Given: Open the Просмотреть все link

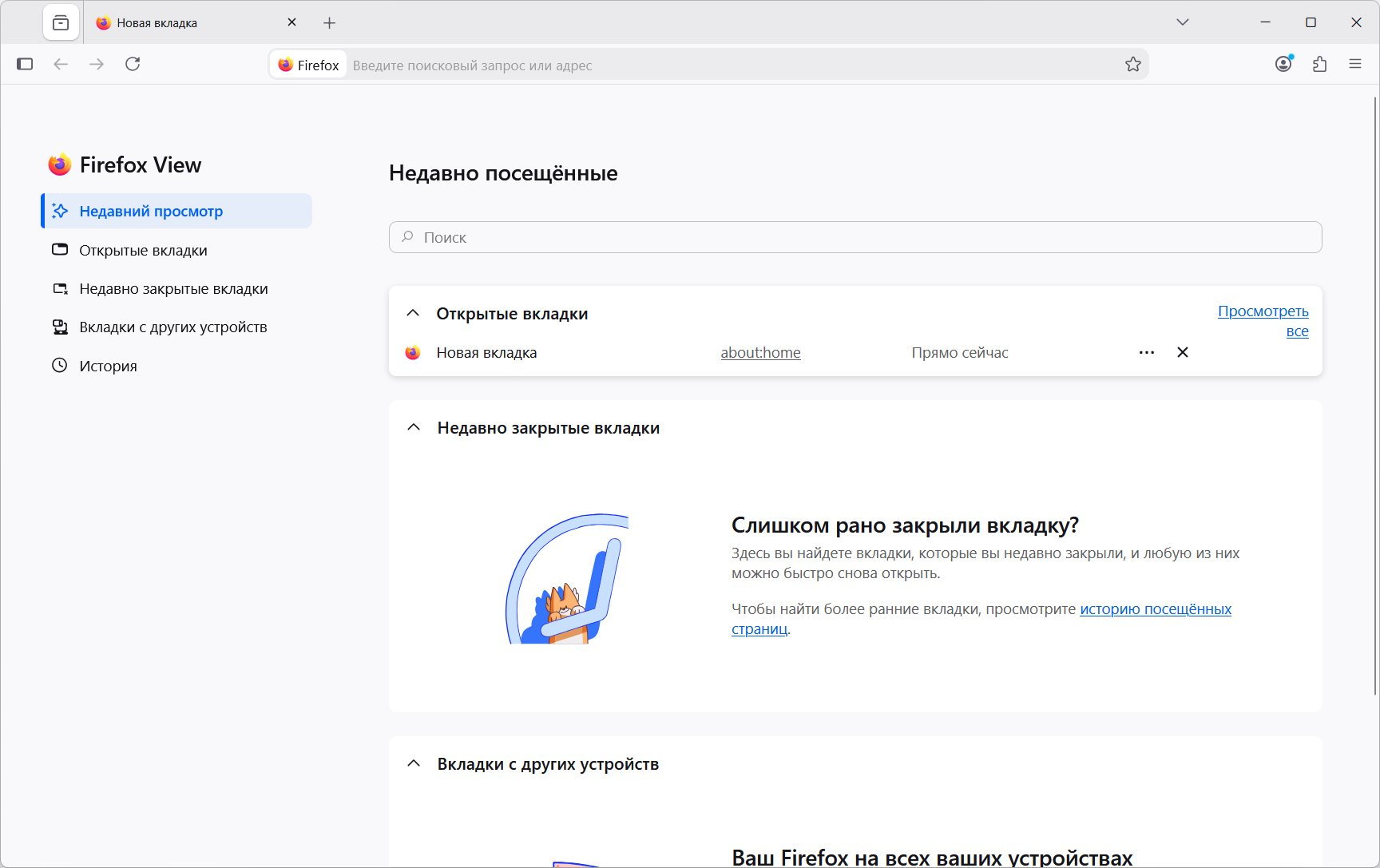Looking at the screenshot, I should [1263, 321].
